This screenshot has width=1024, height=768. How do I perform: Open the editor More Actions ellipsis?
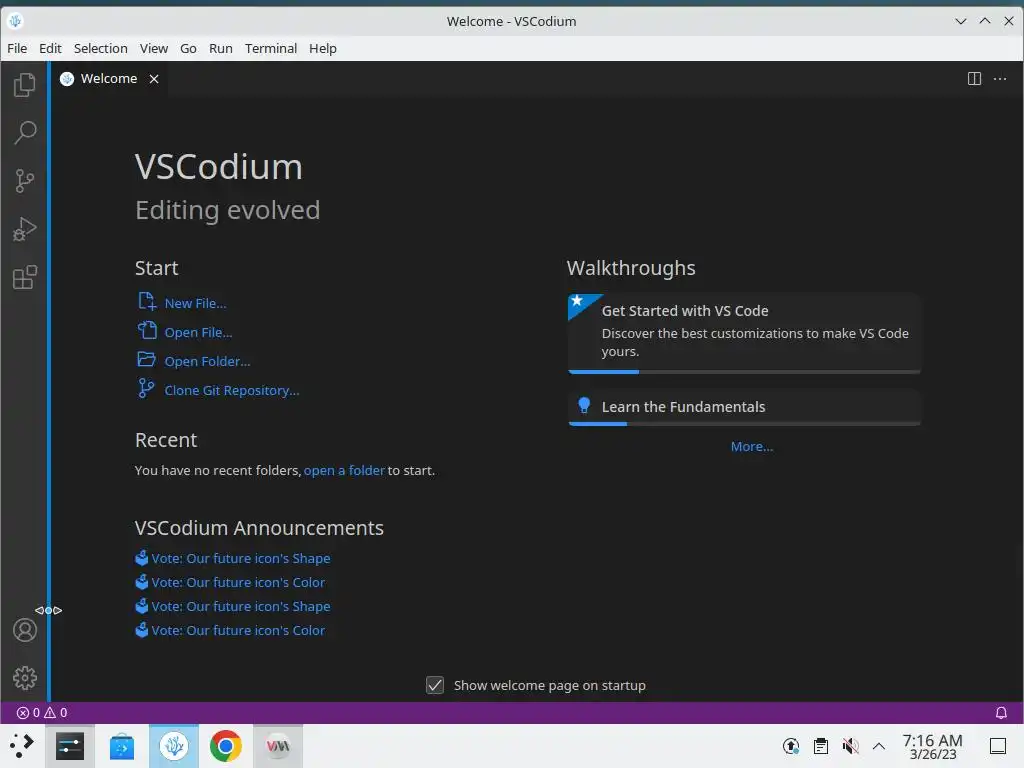click(1000, 79)
